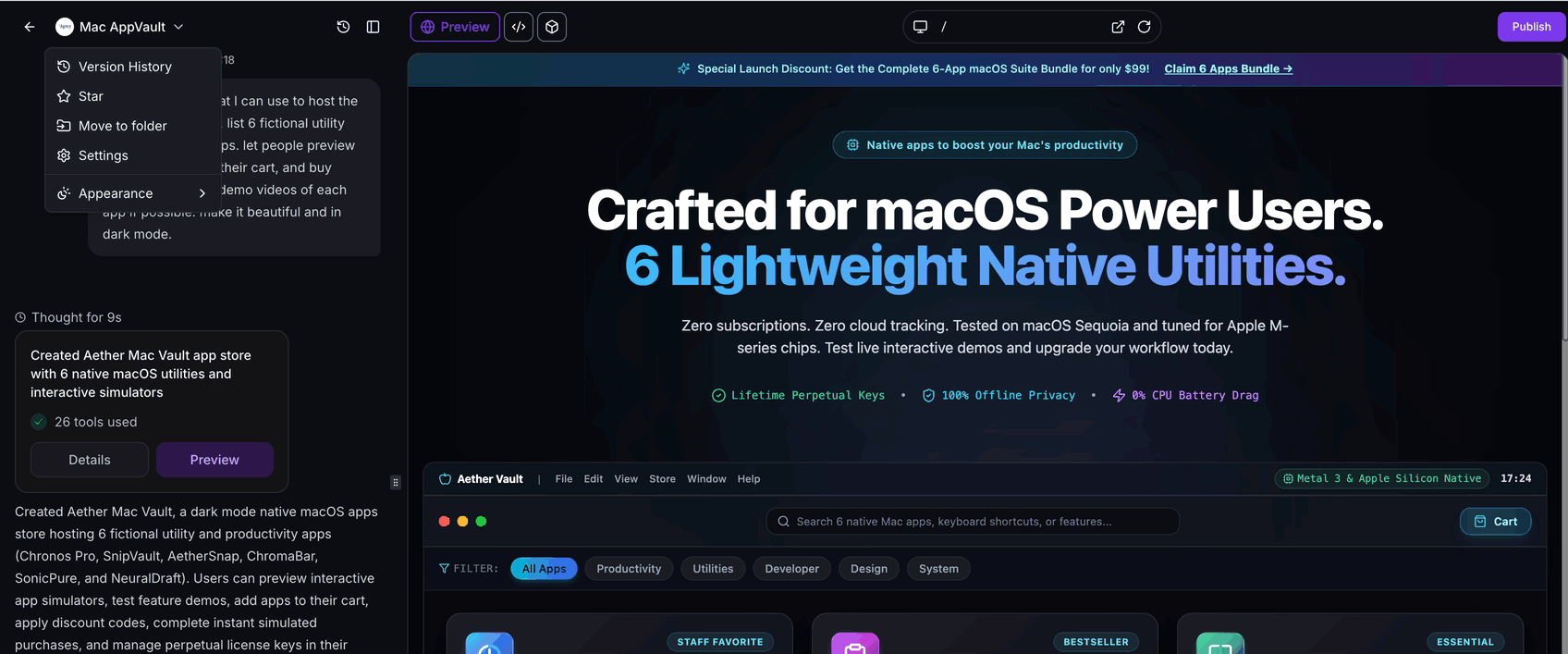This screenshot has width=1568, height=654.
Task: Click the desktop device view icon
Action: [920, 27]
